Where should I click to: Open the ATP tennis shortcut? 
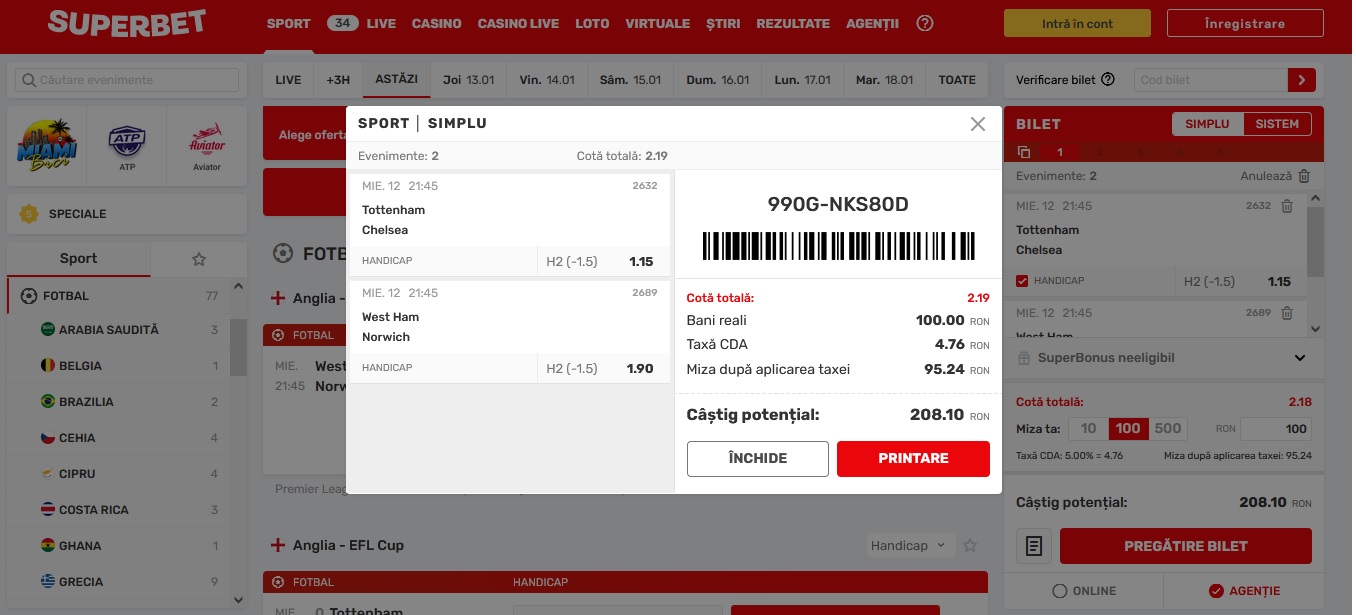[x=127, y=147]
